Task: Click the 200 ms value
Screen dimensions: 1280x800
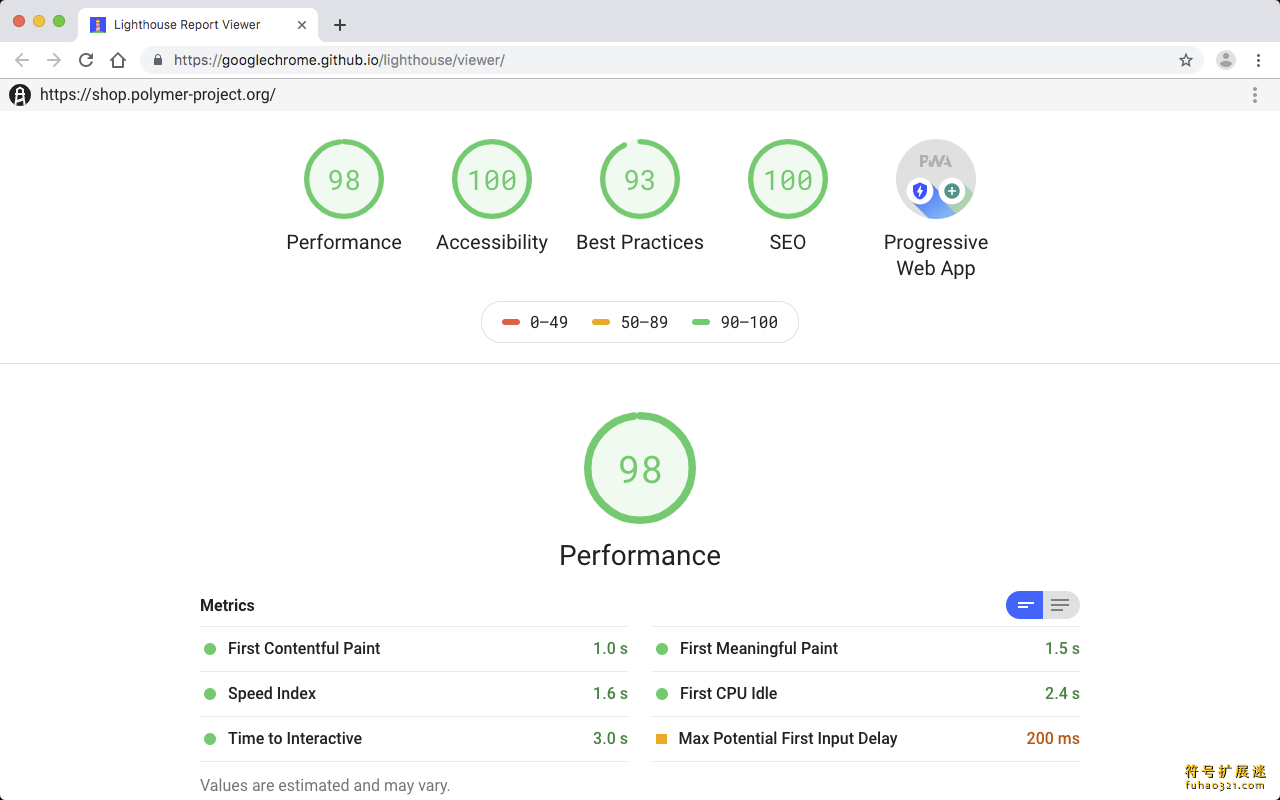Action: 1053,739
